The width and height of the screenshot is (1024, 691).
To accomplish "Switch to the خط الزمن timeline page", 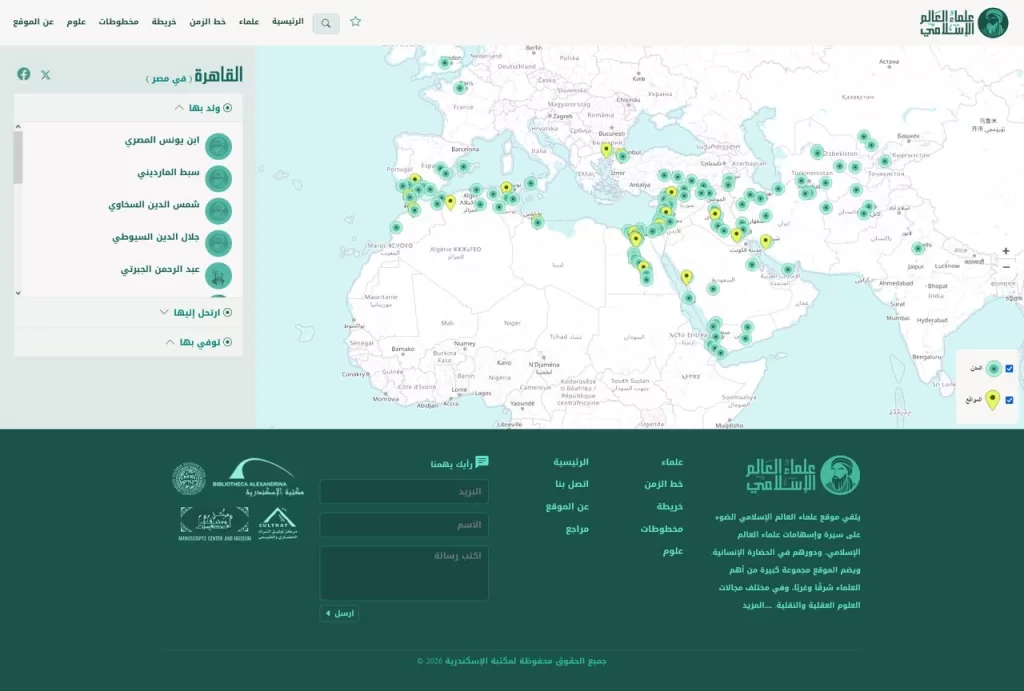I will (207, 21).
